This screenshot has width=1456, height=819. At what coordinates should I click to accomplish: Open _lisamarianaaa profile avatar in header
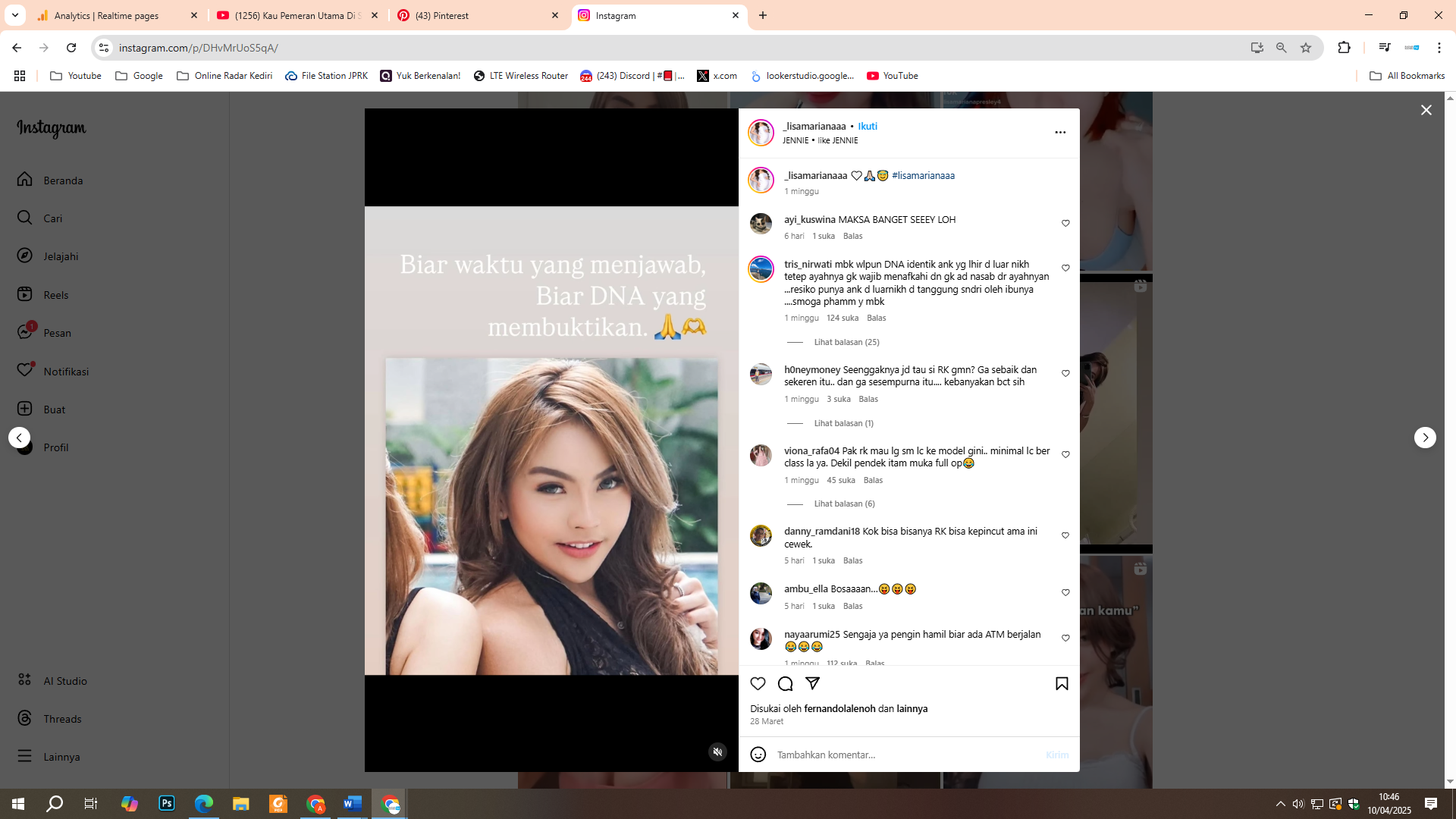coord(761,133)
